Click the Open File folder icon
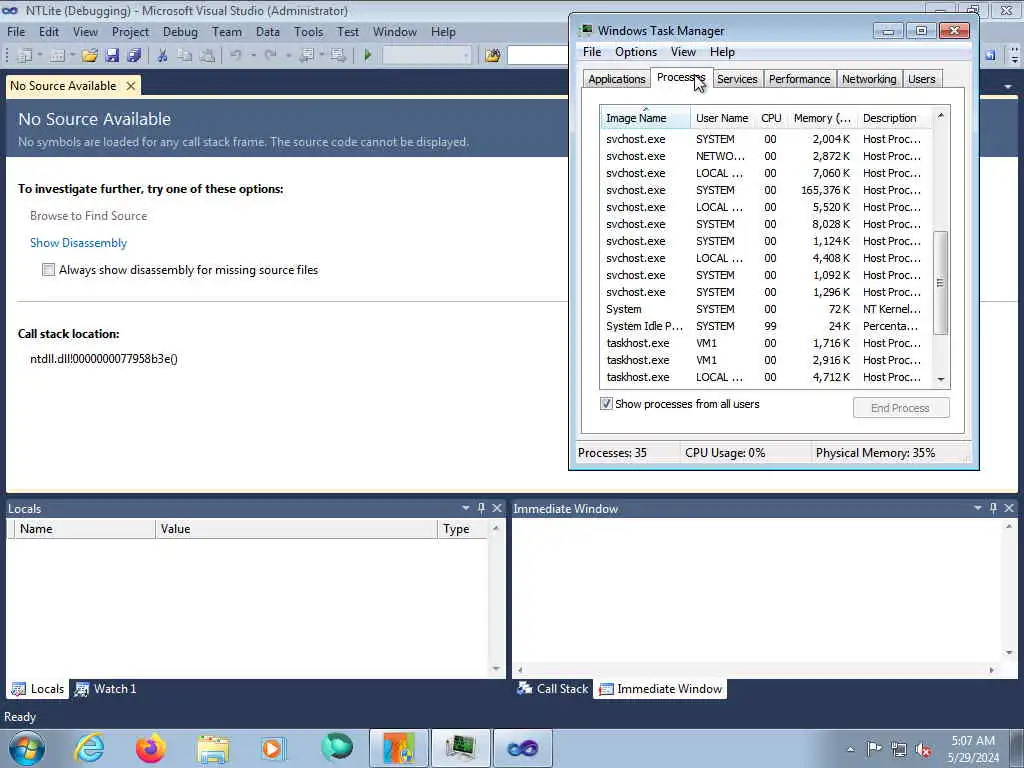 point(89,56)
